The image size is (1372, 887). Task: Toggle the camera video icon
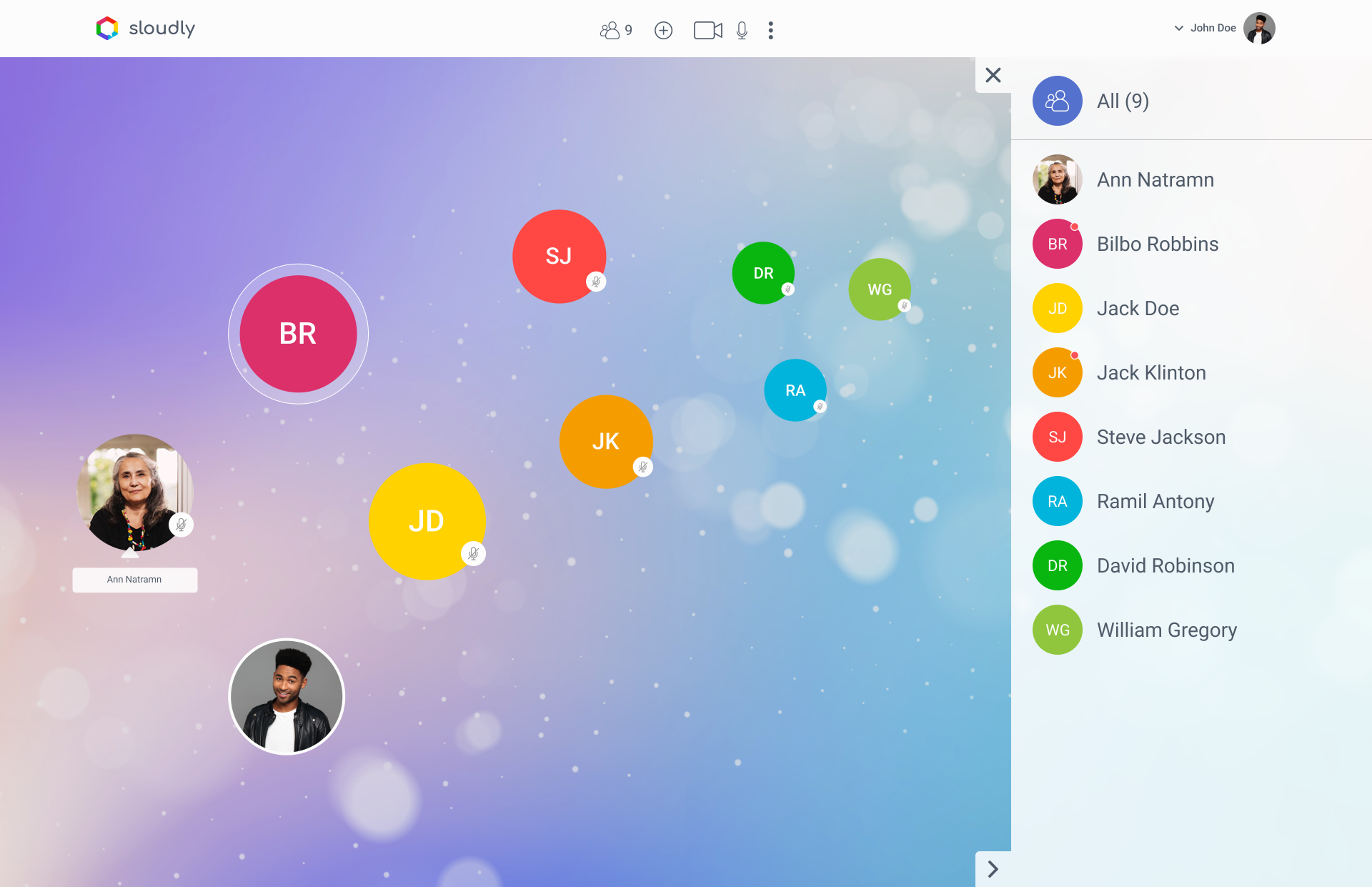pos(708,30)
